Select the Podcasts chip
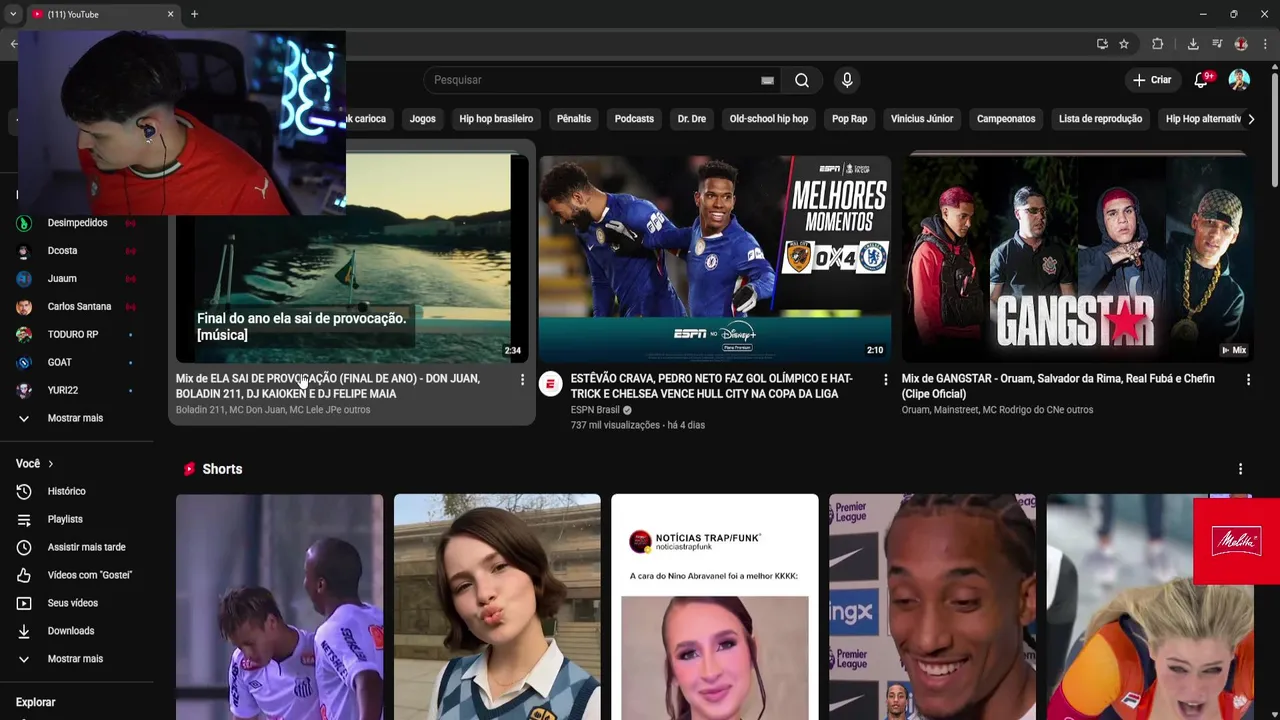The width and height of the screenshot is (1280, 720). pos(634,119)
